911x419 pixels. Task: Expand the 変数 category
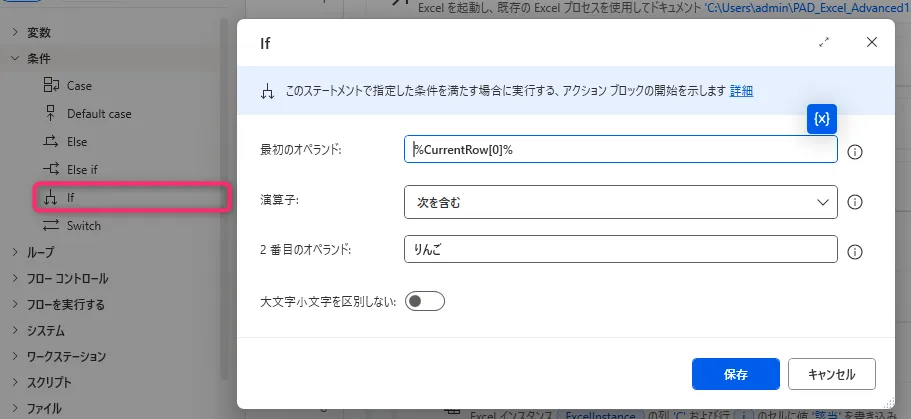click(x=39, y=33)
